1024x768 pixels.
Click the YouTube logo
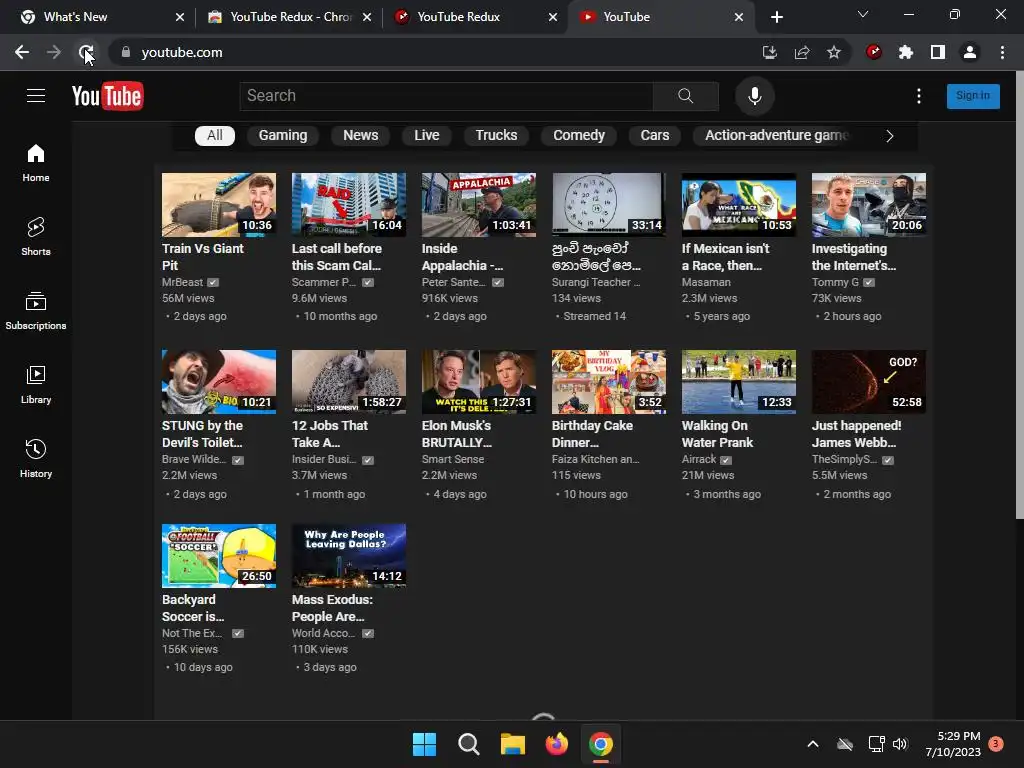pos(108,97)
